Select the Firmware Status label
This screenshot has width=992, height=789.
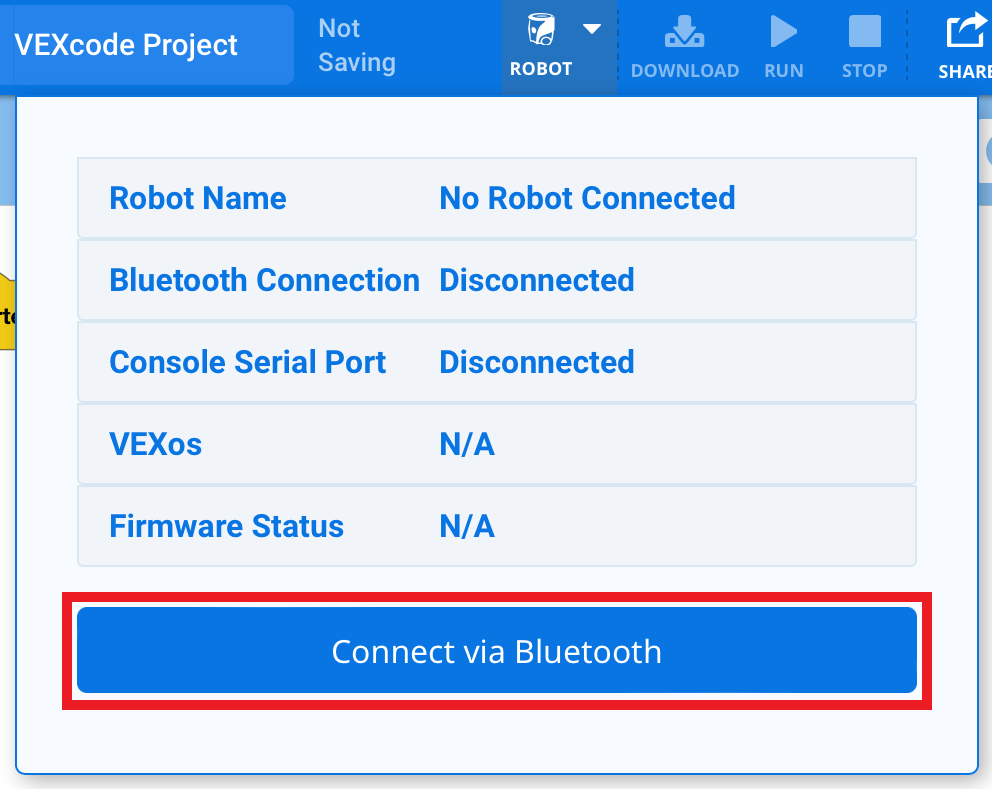226,526
